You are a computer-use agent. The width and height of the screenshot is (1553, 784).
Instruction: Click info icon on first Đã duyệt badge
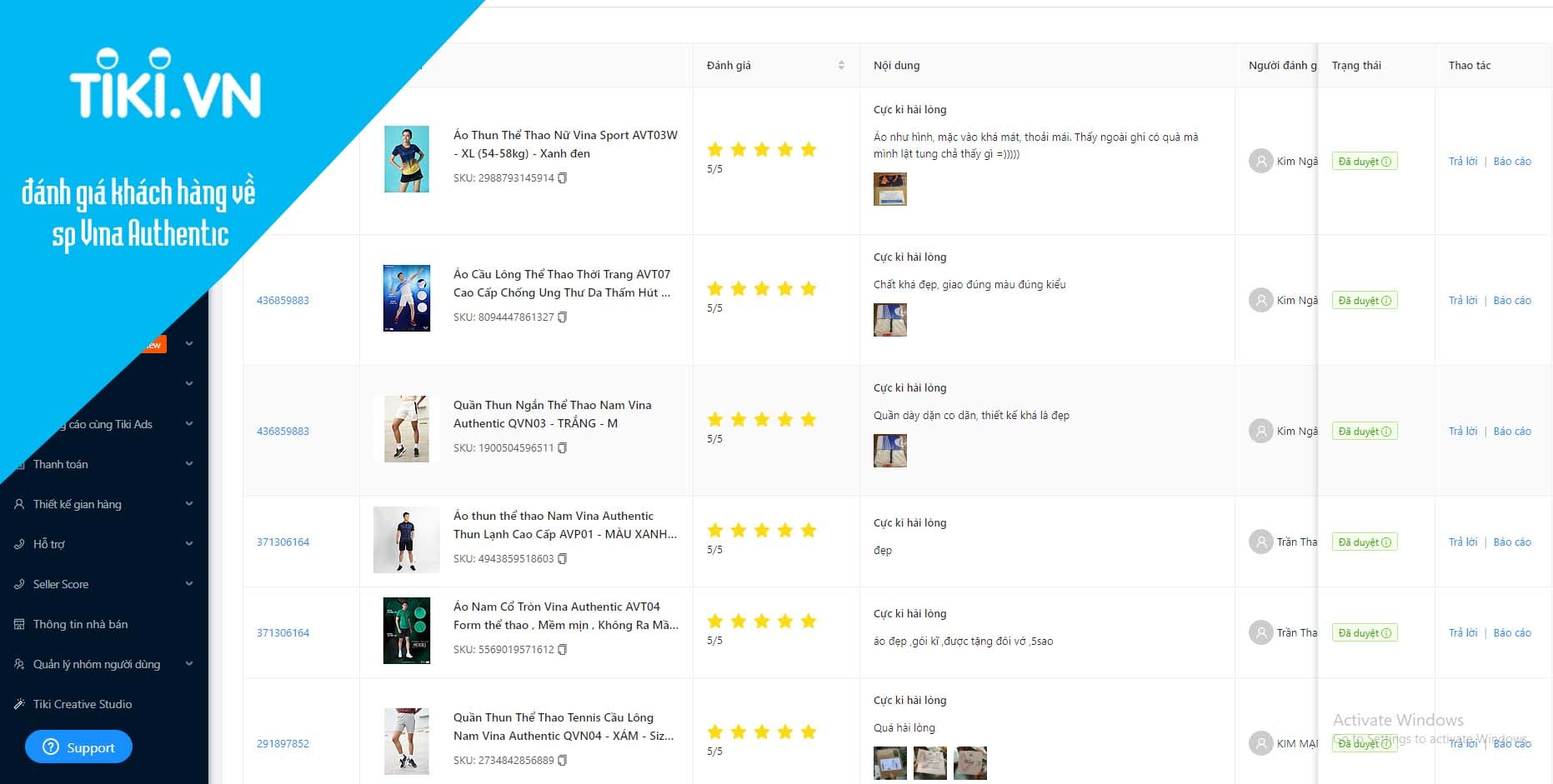coord(1386,162)
